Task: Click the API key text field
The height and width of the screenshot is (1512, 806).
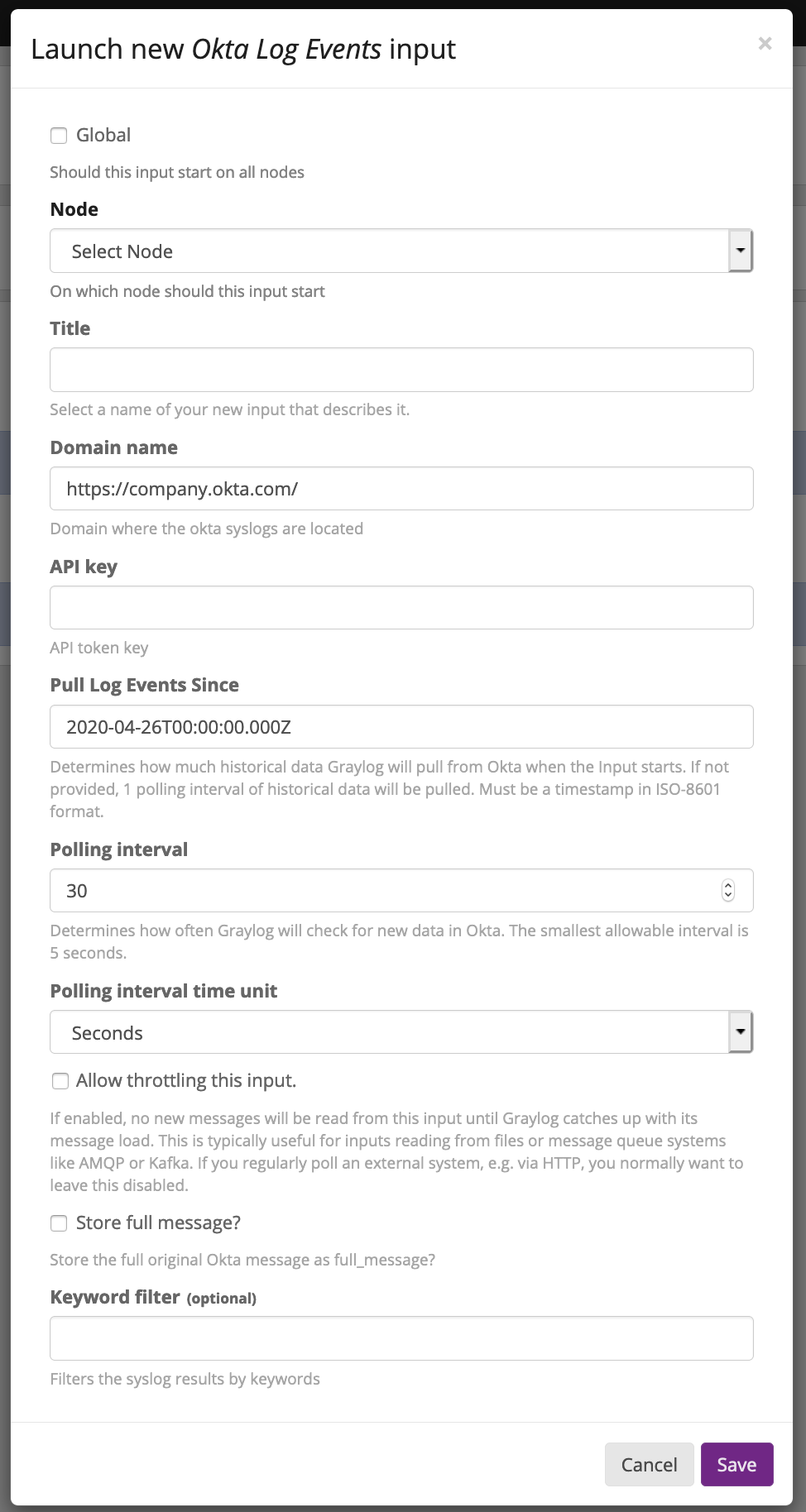Action: [x=401, y=608]
